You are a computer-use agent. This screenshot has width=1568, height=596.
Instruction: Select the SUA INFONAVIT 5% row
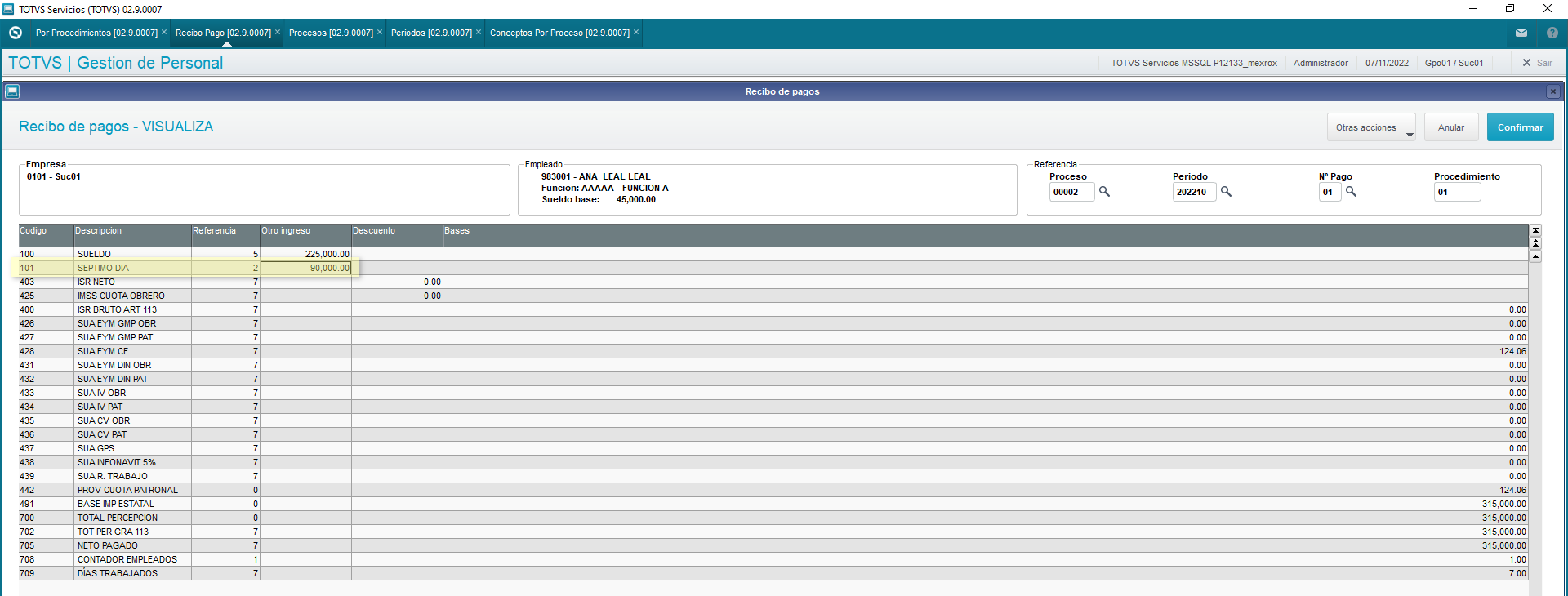pos(773,462)
